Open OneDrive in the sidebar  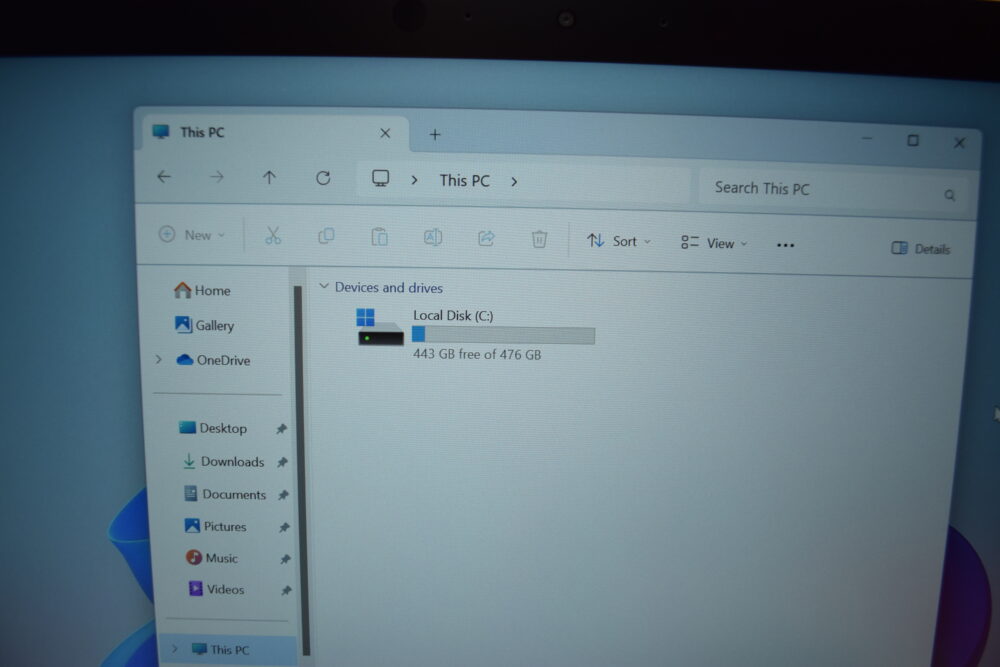(213, 360)
